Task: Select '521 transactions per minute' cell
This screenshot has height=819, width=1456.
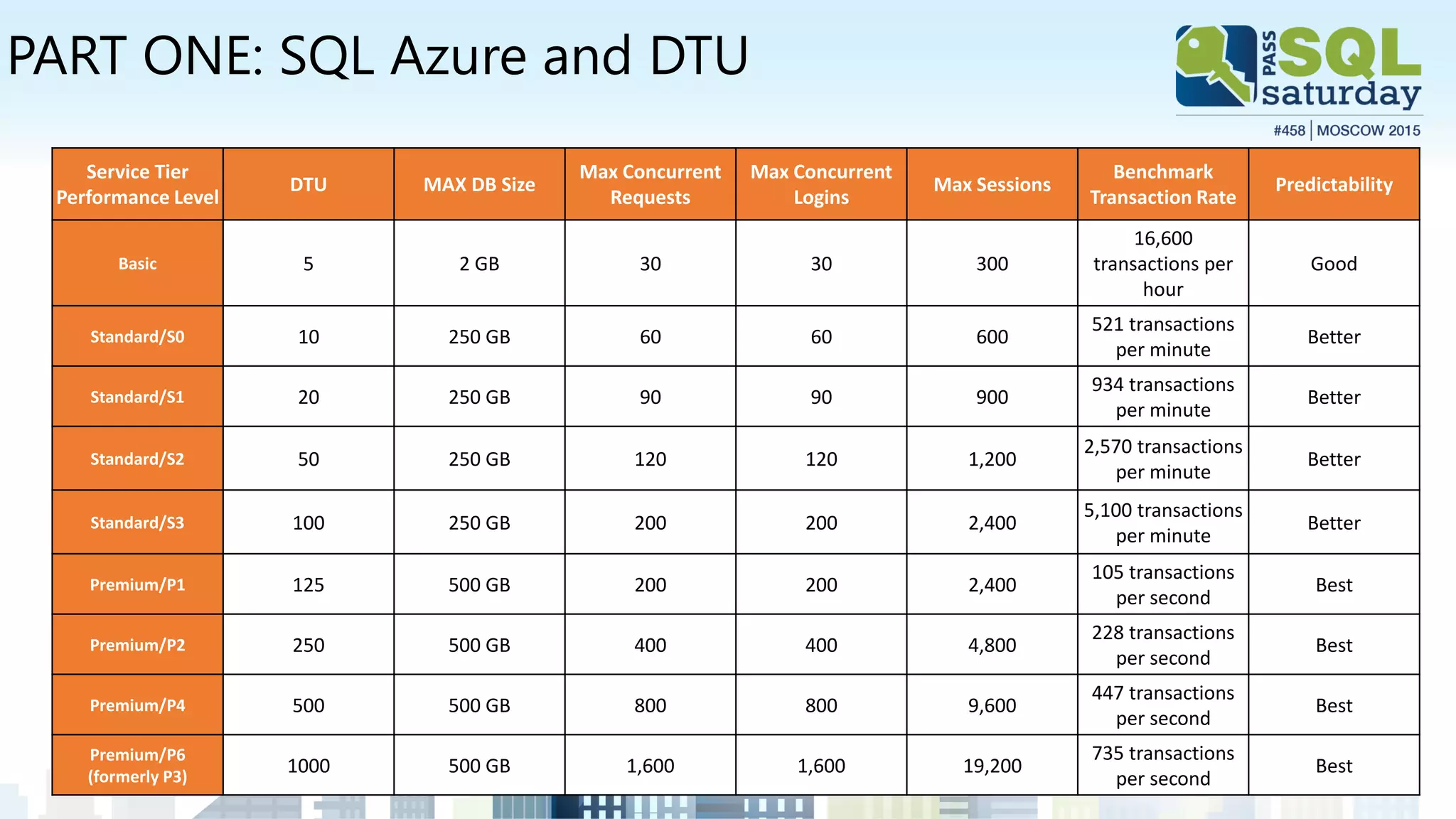Action: point(1163,336)
